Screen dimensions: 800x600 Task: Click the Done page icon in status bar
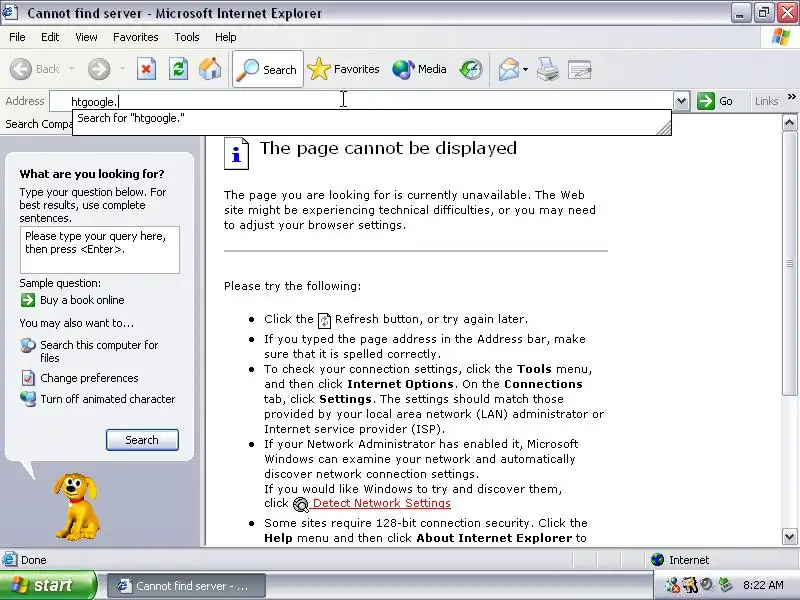(x=9, y=560)
